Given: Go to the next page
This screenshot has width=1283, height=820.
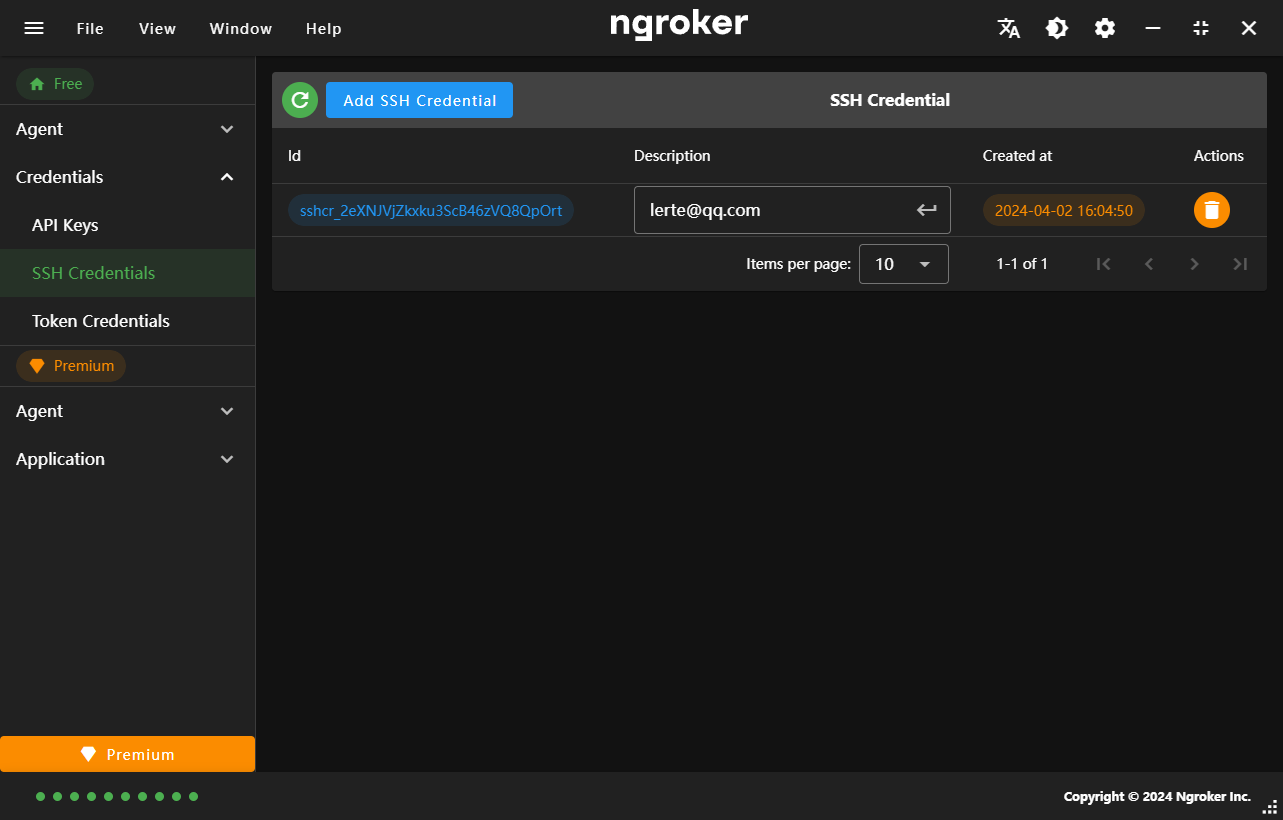Looking at the screenshot, I should click(x=1194, y=264).
